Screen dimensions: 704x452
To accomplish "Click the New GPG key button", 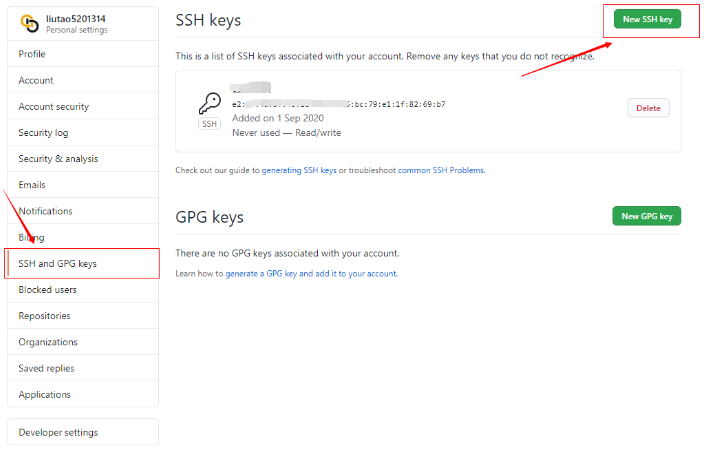I will pyautogui.click(x=646, y=216).
